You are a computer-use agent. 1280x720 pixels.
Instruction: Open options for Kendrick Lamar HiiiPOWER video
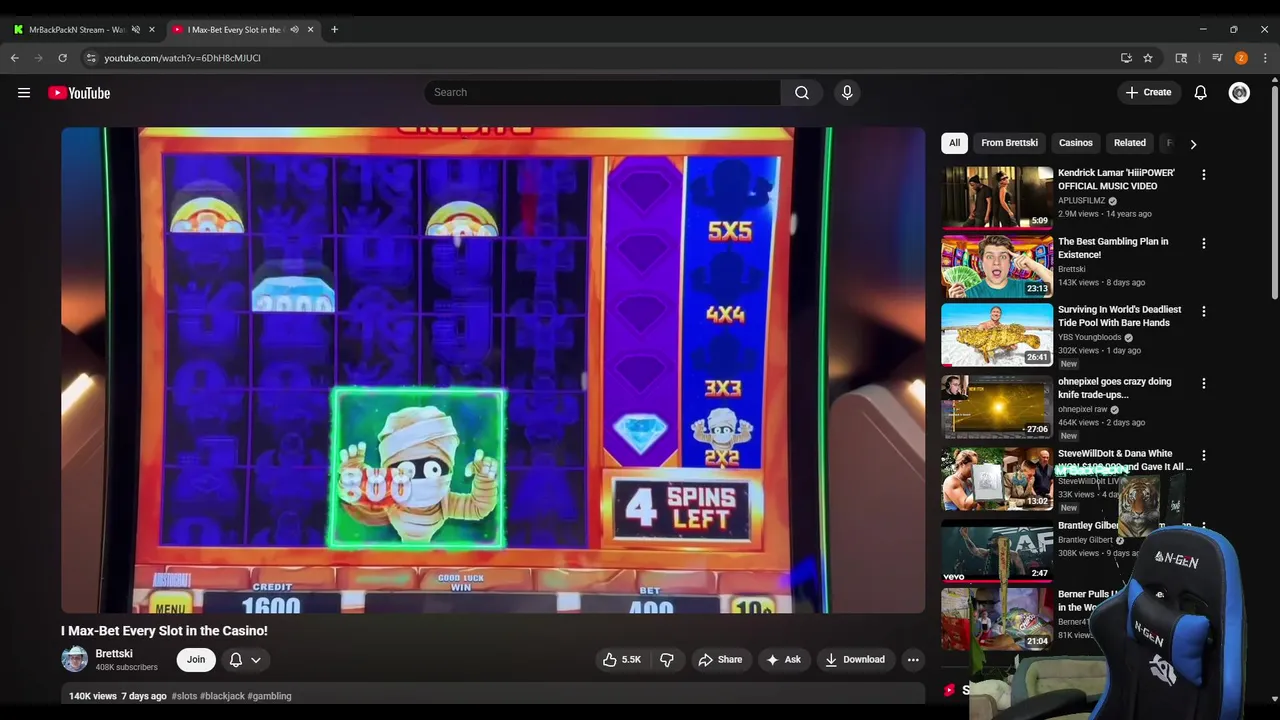(1204, 174)
